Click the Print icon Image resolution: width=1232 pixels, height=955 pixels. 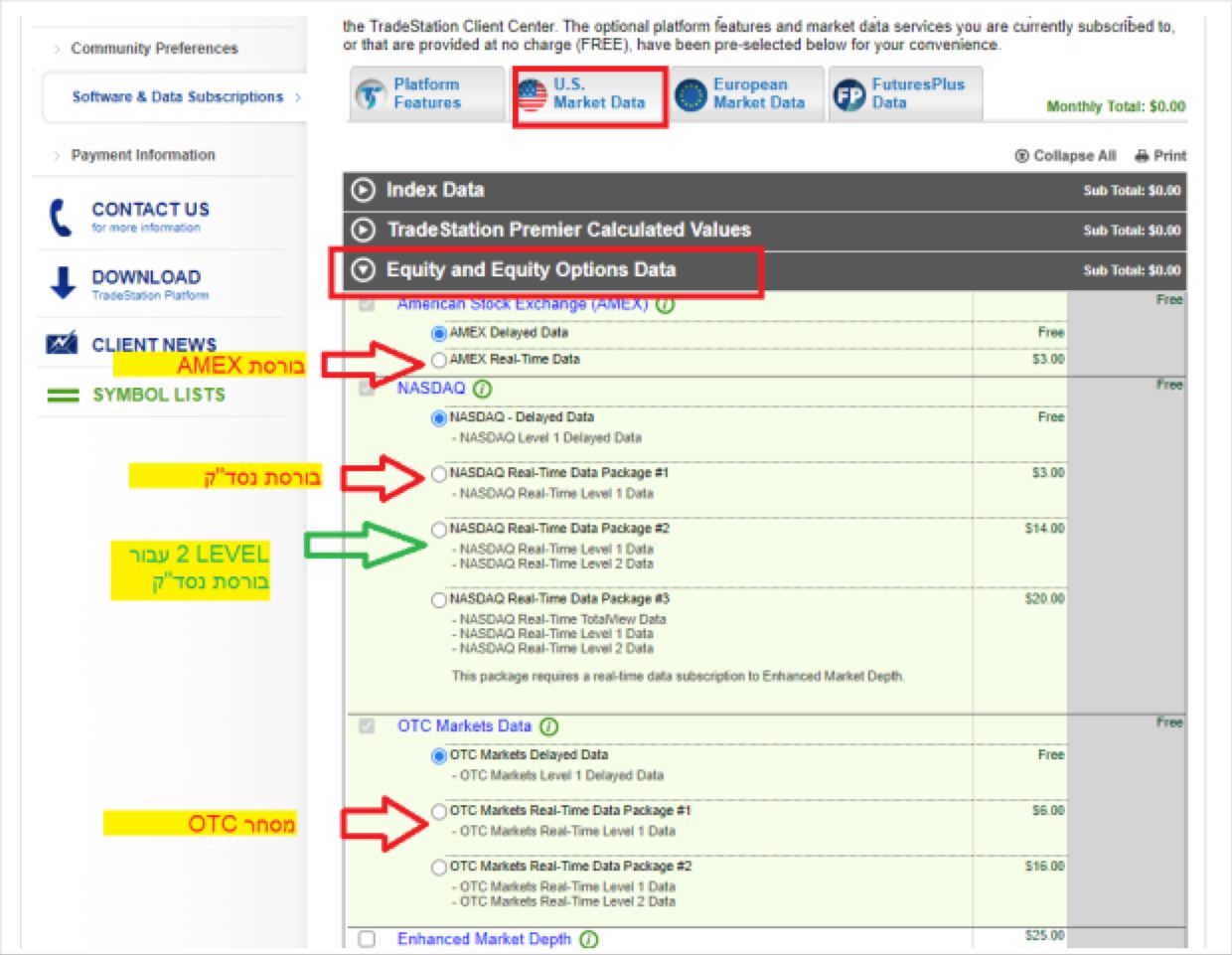[x=1142, y=156]
